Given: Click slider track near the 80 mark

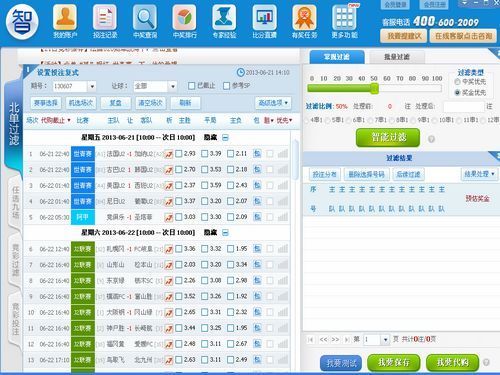Looking at the screenshot, I should (412, 88).
